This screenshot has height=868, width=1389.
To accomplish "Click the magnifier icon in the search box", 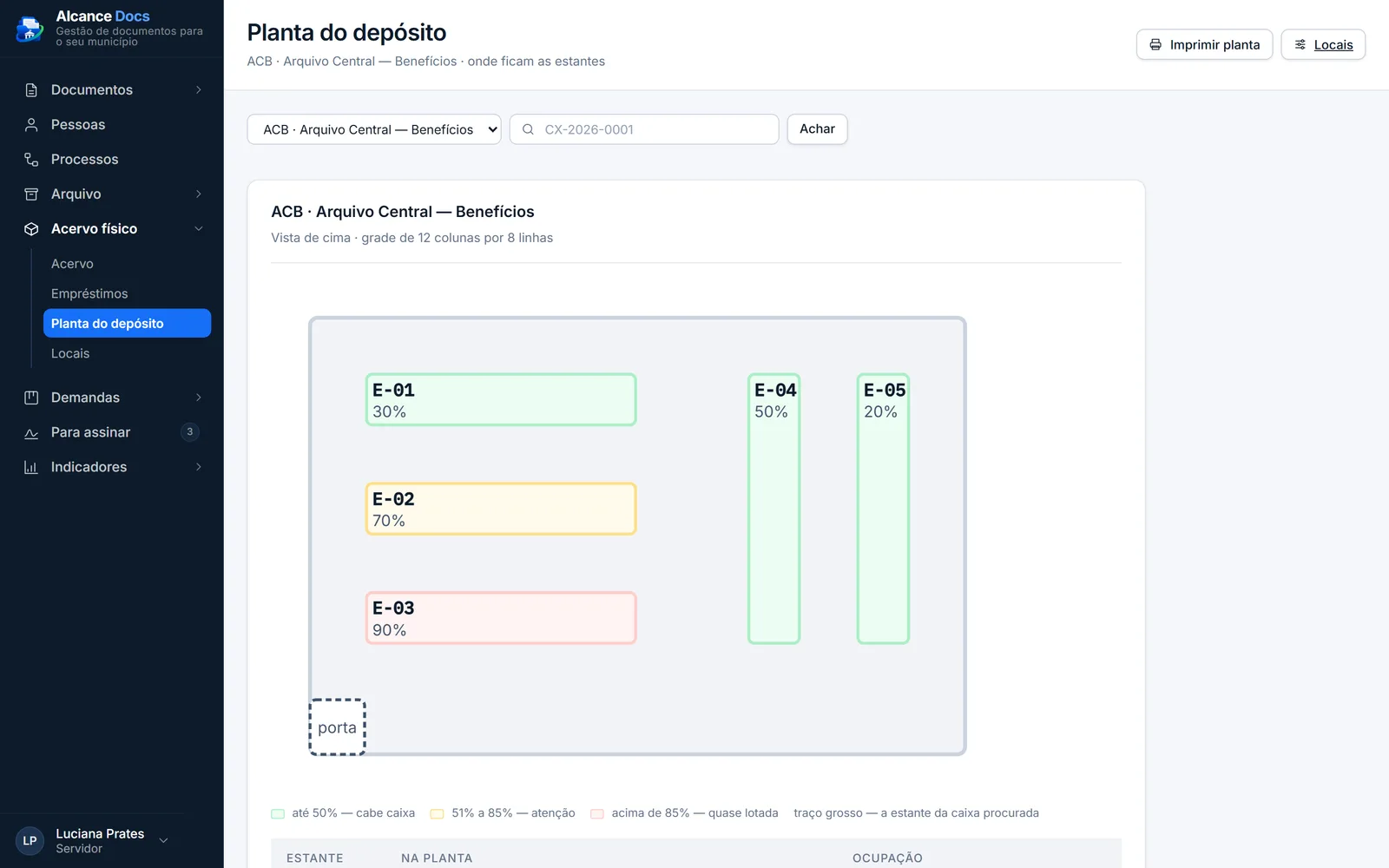I will pos(528,129).
